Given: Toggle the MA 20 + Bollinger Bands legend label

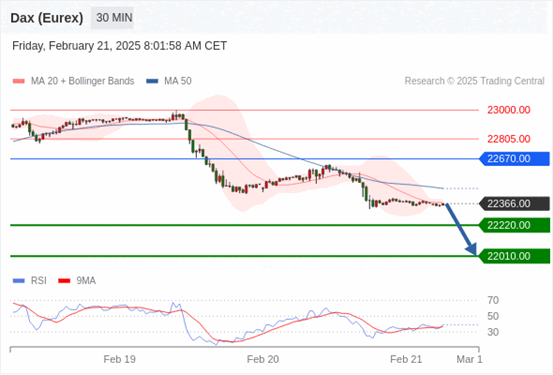Looking at the screenshot, I should (x=83, y=81).
